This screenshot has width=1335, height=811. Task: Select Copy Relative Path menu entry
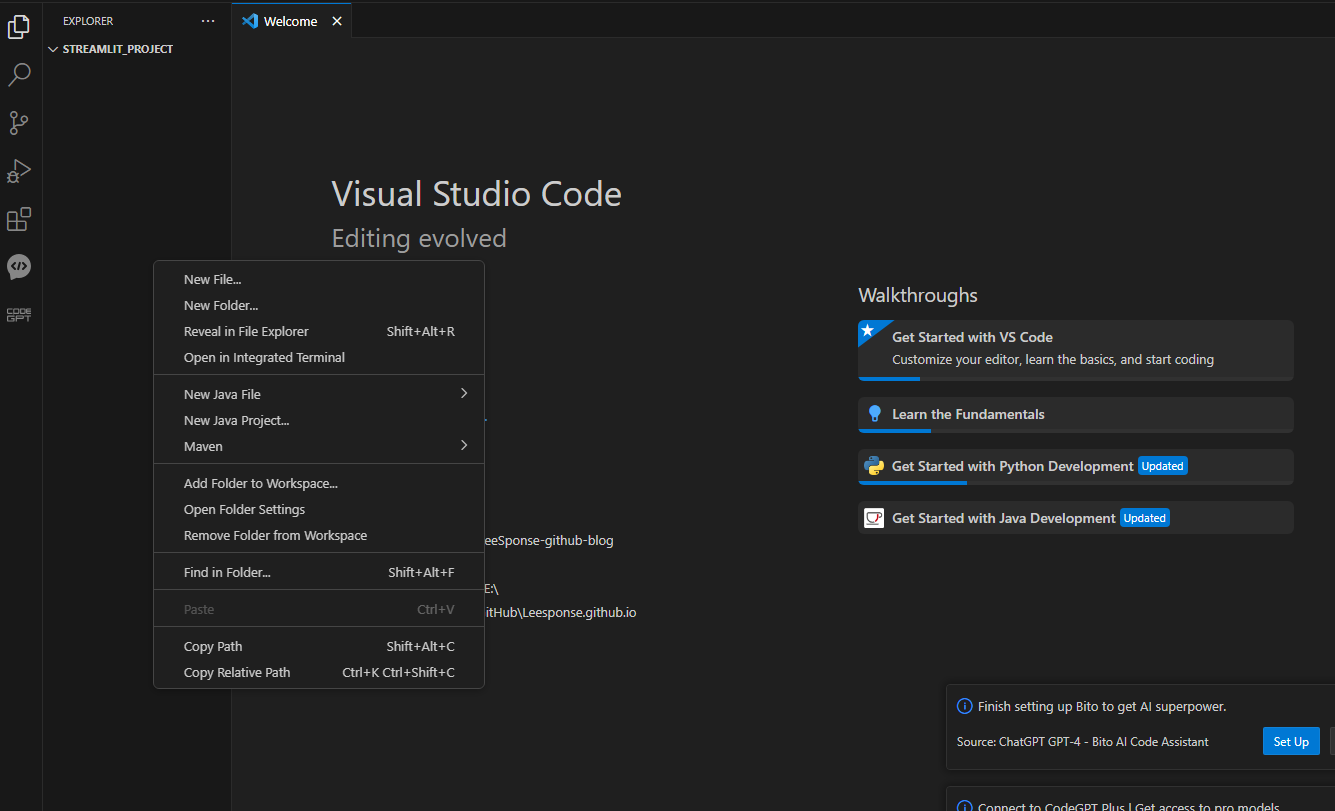pyautogui.click(x=319, y=673)
